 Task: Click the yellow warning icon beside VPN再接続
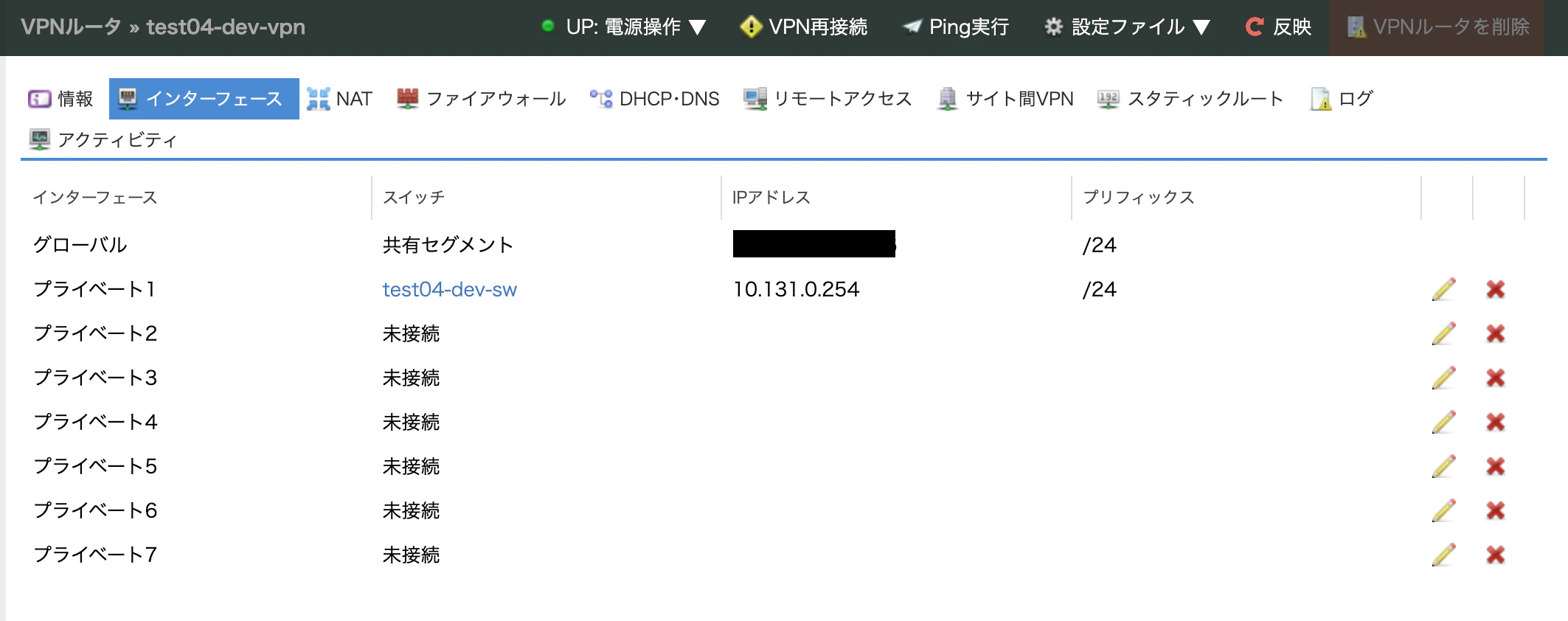(x=751, y=27)
